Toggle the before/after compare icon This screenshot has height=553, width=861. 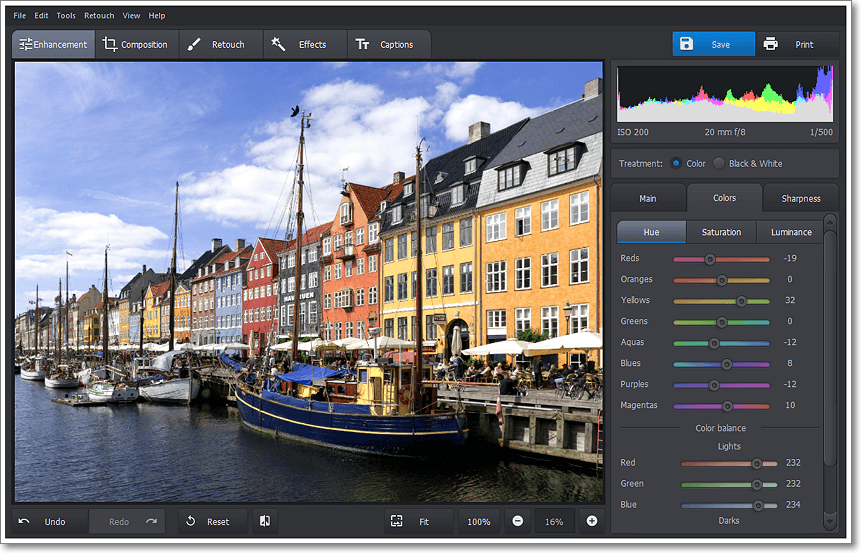[265, 521]
